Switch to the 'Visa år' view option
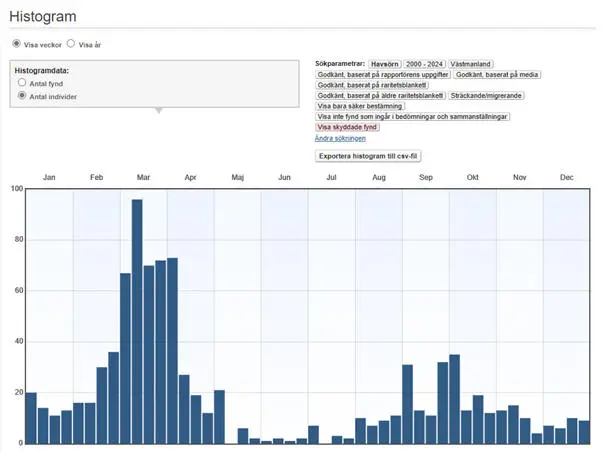 tap(71, 45)
